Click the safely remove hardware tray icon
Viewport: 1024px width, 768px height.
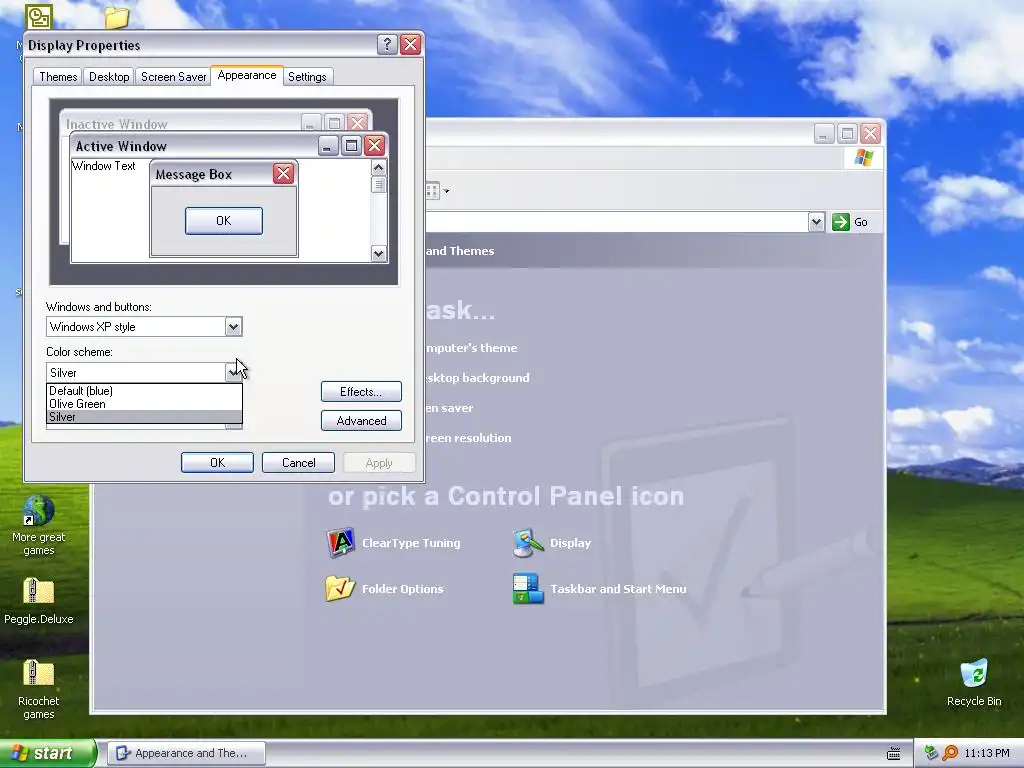pyautogui.click(x=931, y=753)
